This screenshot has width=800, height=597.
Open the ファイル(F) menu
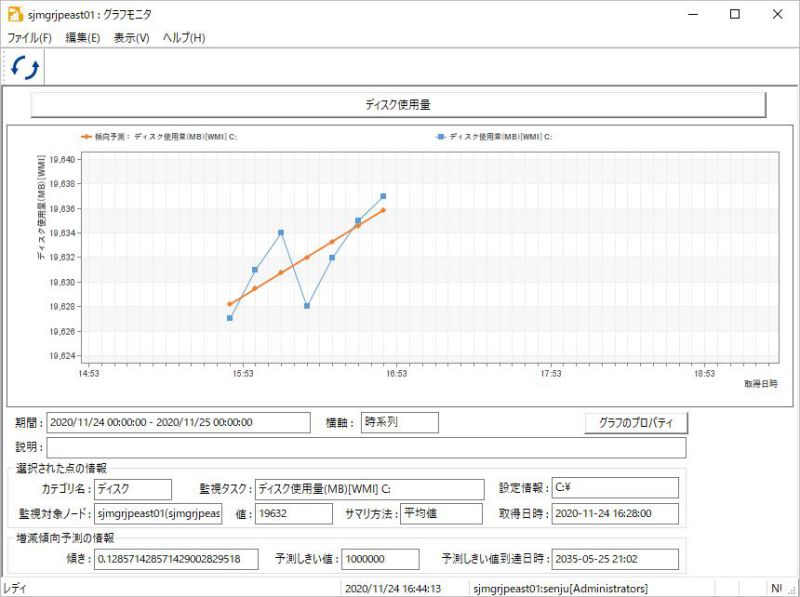coord(30,38)
